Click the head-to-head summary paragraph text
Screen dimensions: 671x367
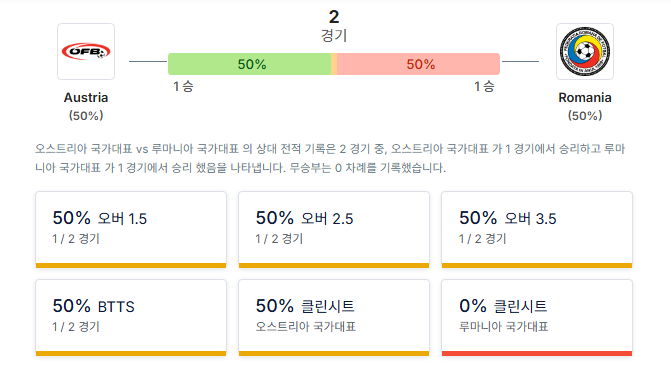330,158
